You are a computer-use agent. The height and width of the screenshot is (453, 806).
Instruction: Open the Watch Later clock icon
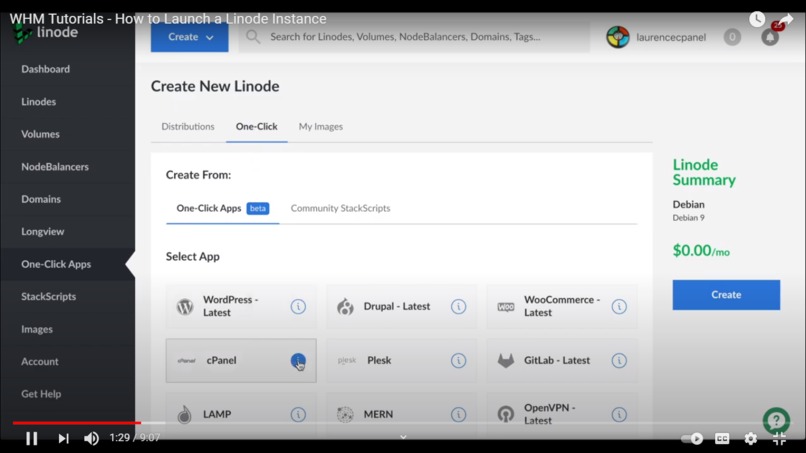(x=757, y=20)
